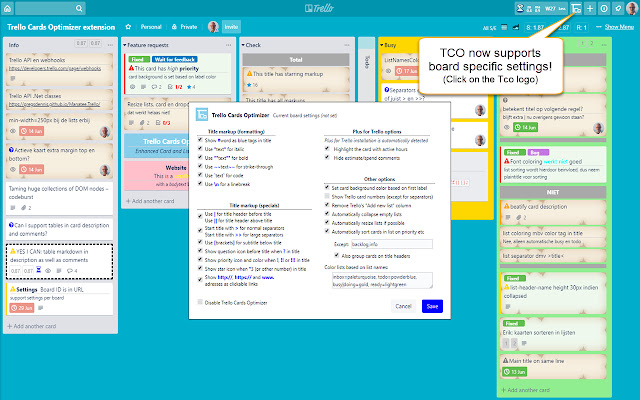Enable Disable Trello Cards Optimizer checkbox
The width and height of the screenshot is (640, 400).
pos(200,302)
